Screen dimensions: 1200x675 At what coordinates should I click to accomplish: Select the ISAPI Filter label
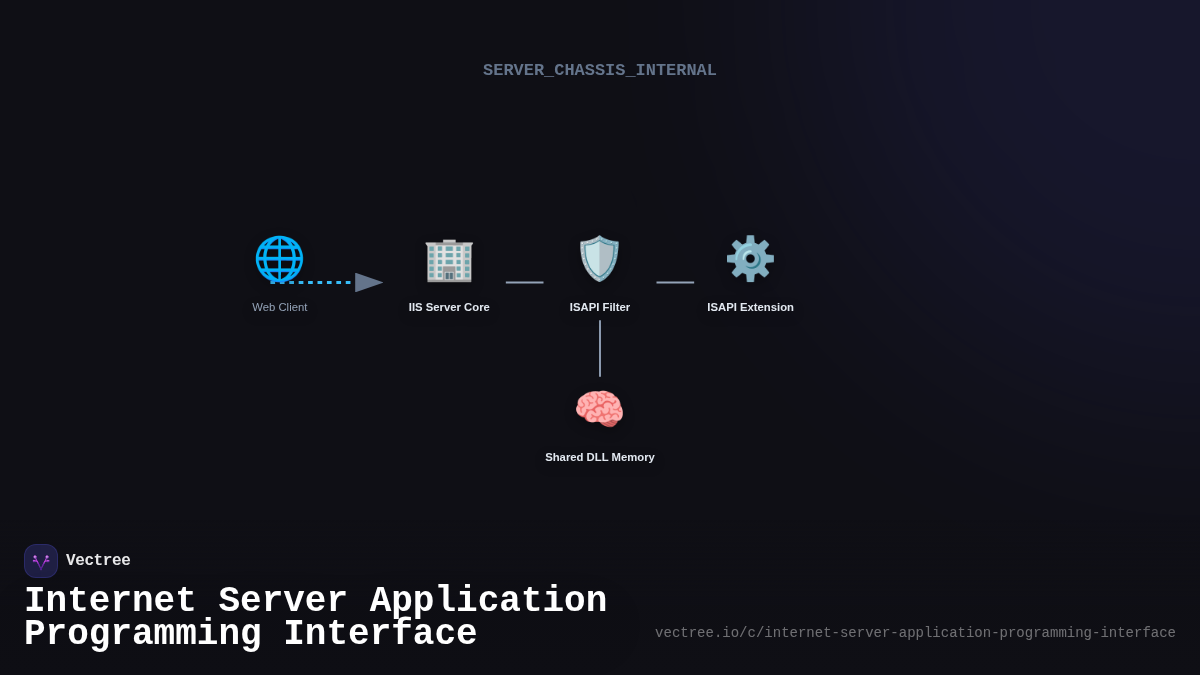click(x=599, y=307)
